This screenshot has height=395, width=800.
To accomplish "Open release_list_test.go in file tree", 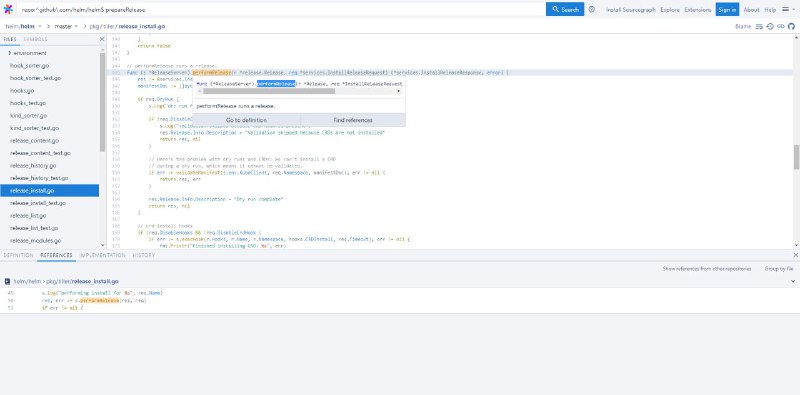I will 34,228.
